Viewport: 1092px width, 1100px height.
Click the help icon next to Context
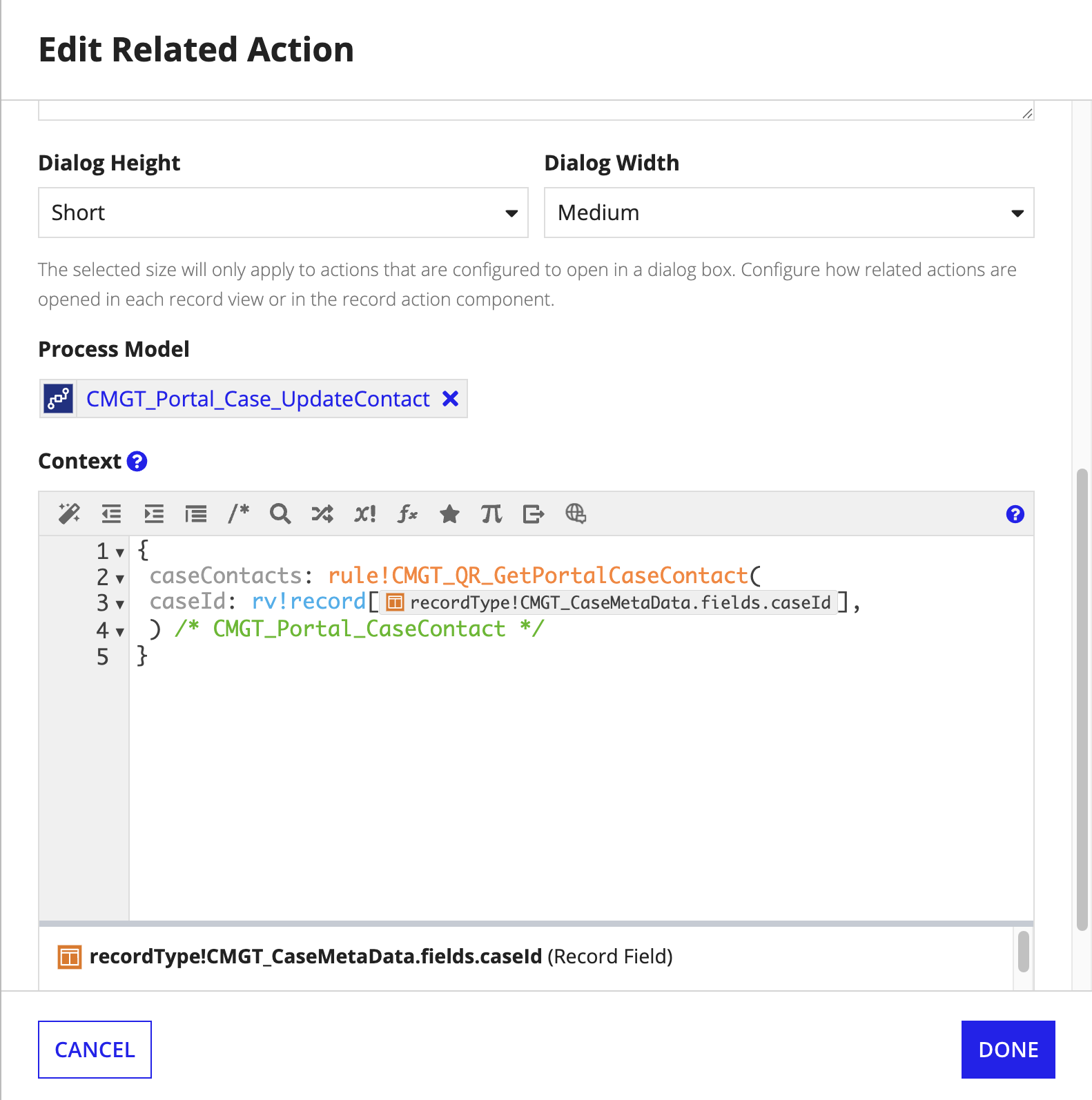click(x=137, y=461)
